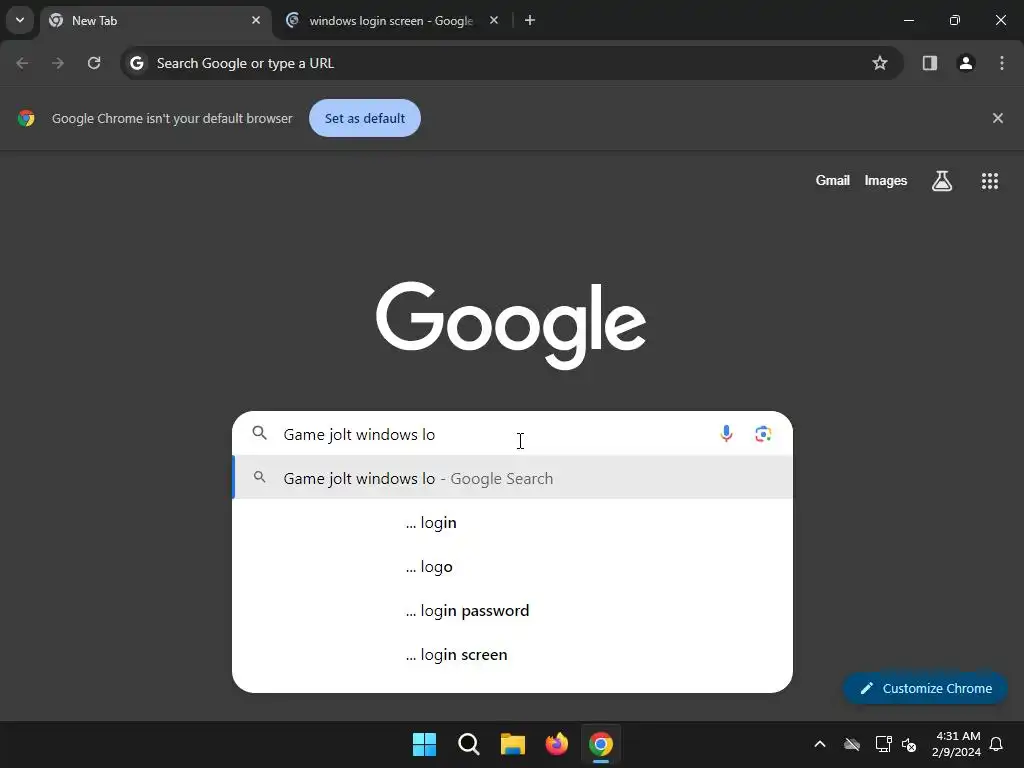Reload the page
Screen dimensions: 1024x768
(94, 63)
